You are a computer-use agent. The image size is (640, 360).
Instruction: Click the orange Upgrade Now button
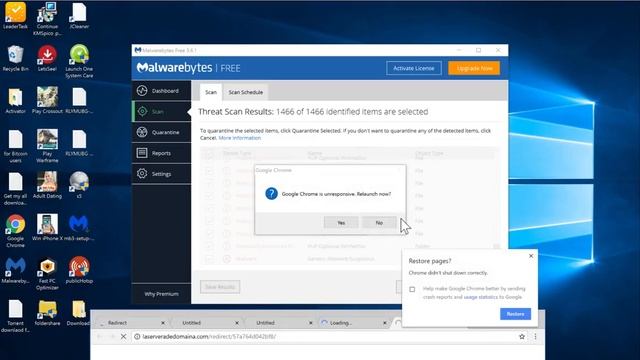click(x=474, y=68)
